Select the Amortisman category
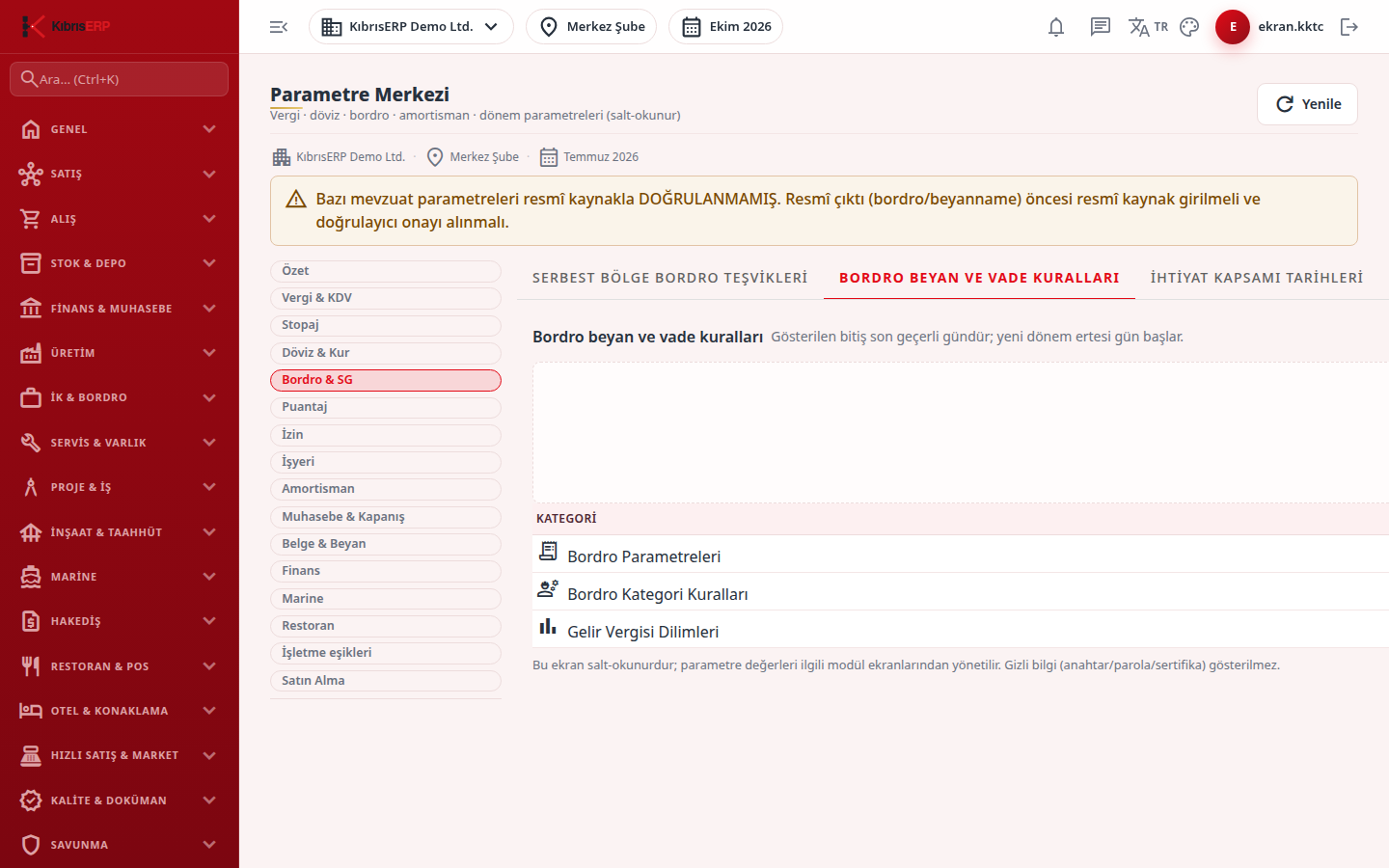Screen dimensions: 1389x868 click(386, 489)
